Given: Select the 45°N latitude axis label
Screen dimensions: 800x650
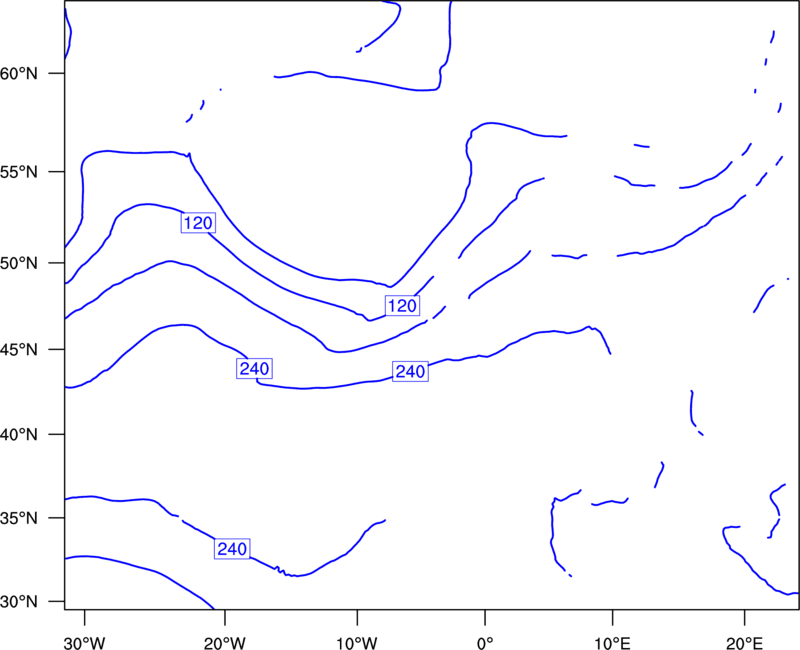Looking at the screenshot, I should (x=19, y=350).
